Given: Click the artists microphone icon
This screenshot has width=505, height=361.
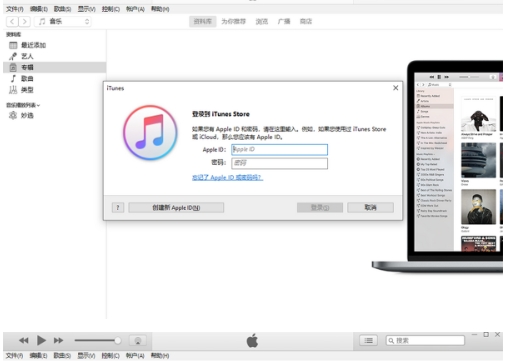Looking at the screenshot, I should point(13,56).
